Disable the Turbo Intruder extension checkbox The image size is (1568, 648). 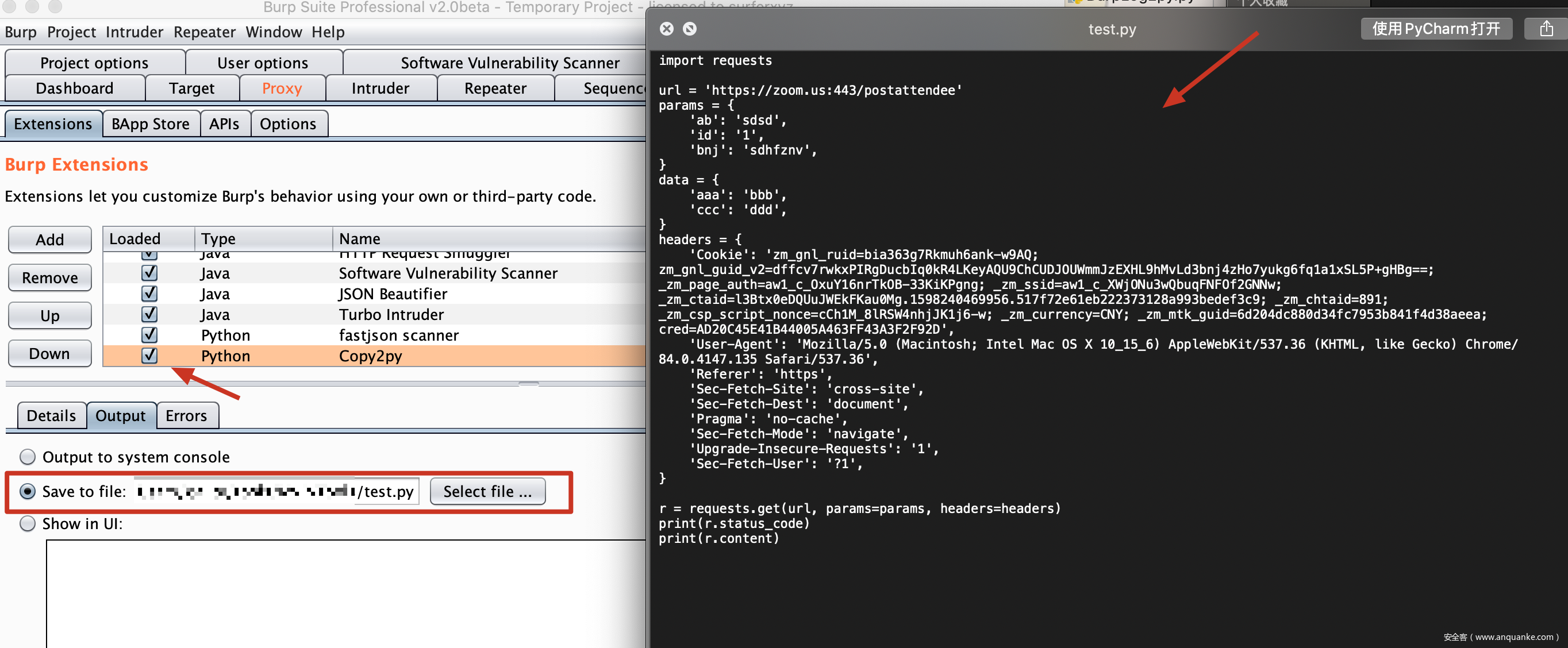point(149,314)
